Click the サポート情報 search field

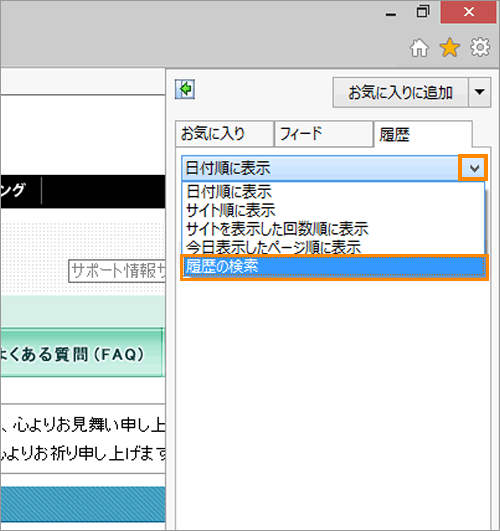[117, 271]
